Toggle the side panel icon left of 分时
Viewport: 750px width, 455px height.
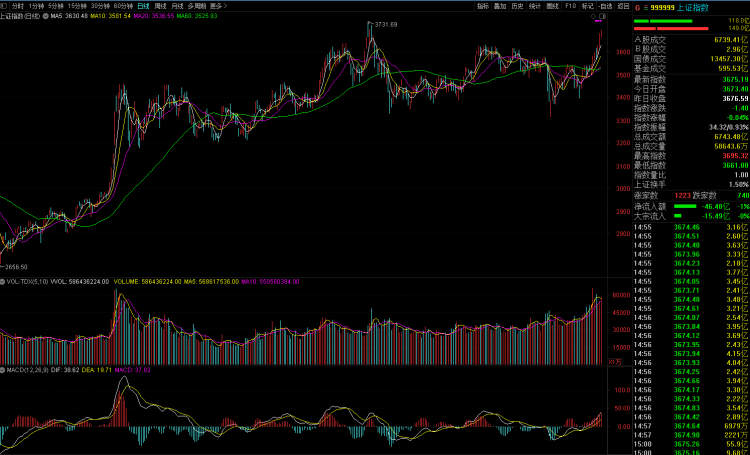pyautogui.click(x=4, y=6)
